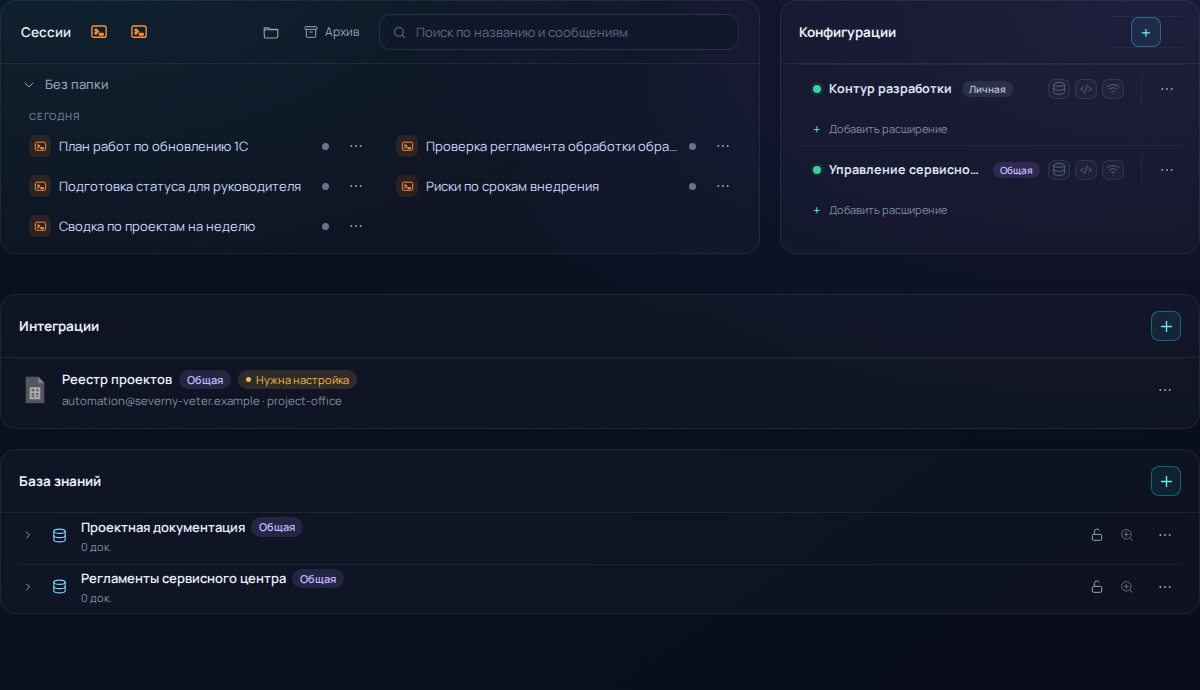Viewport: 1200px width, 690px height.
Task: Click the code icon for Управление сервисно…
Action: click(1086, 170)
